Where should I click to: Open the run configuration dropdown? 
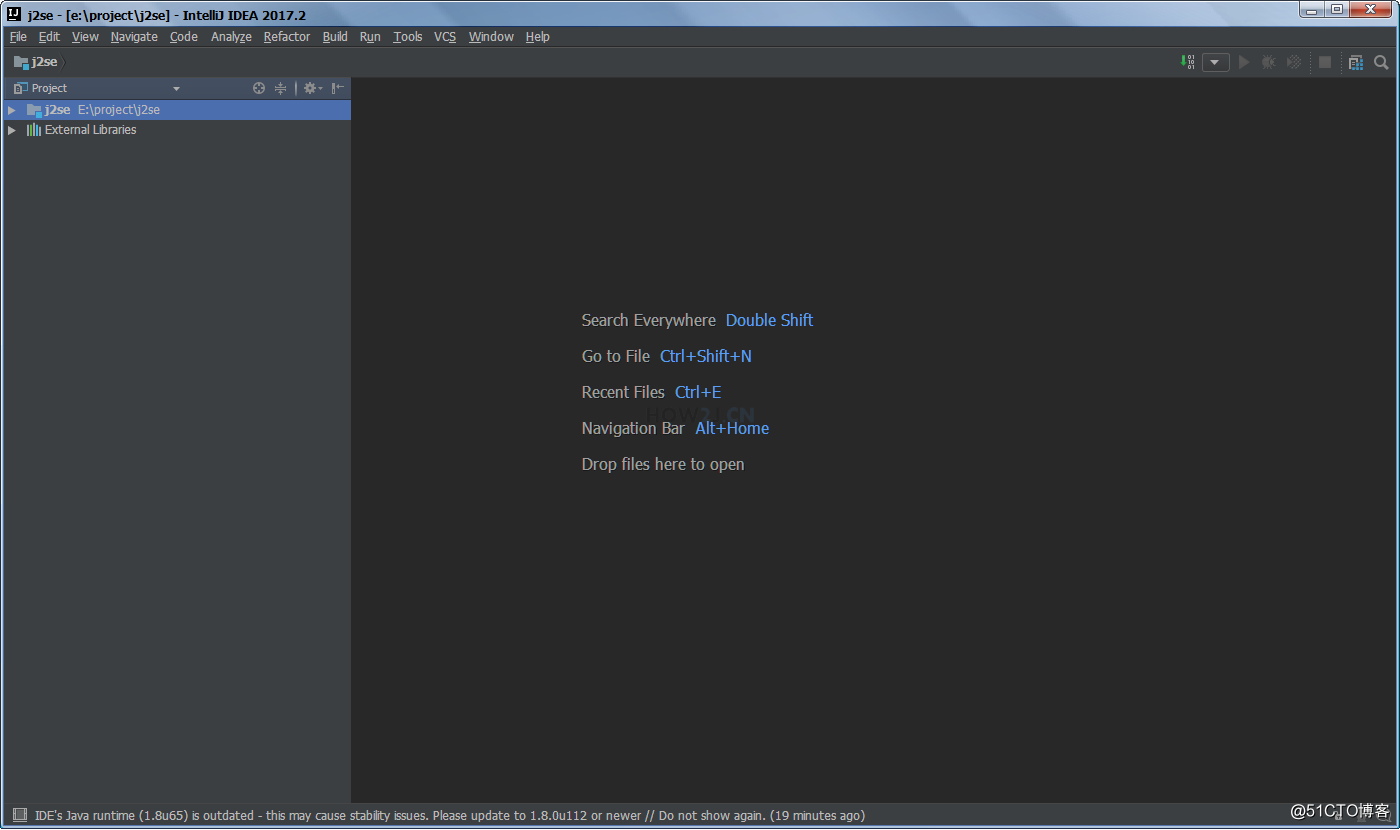point(1215,62)
